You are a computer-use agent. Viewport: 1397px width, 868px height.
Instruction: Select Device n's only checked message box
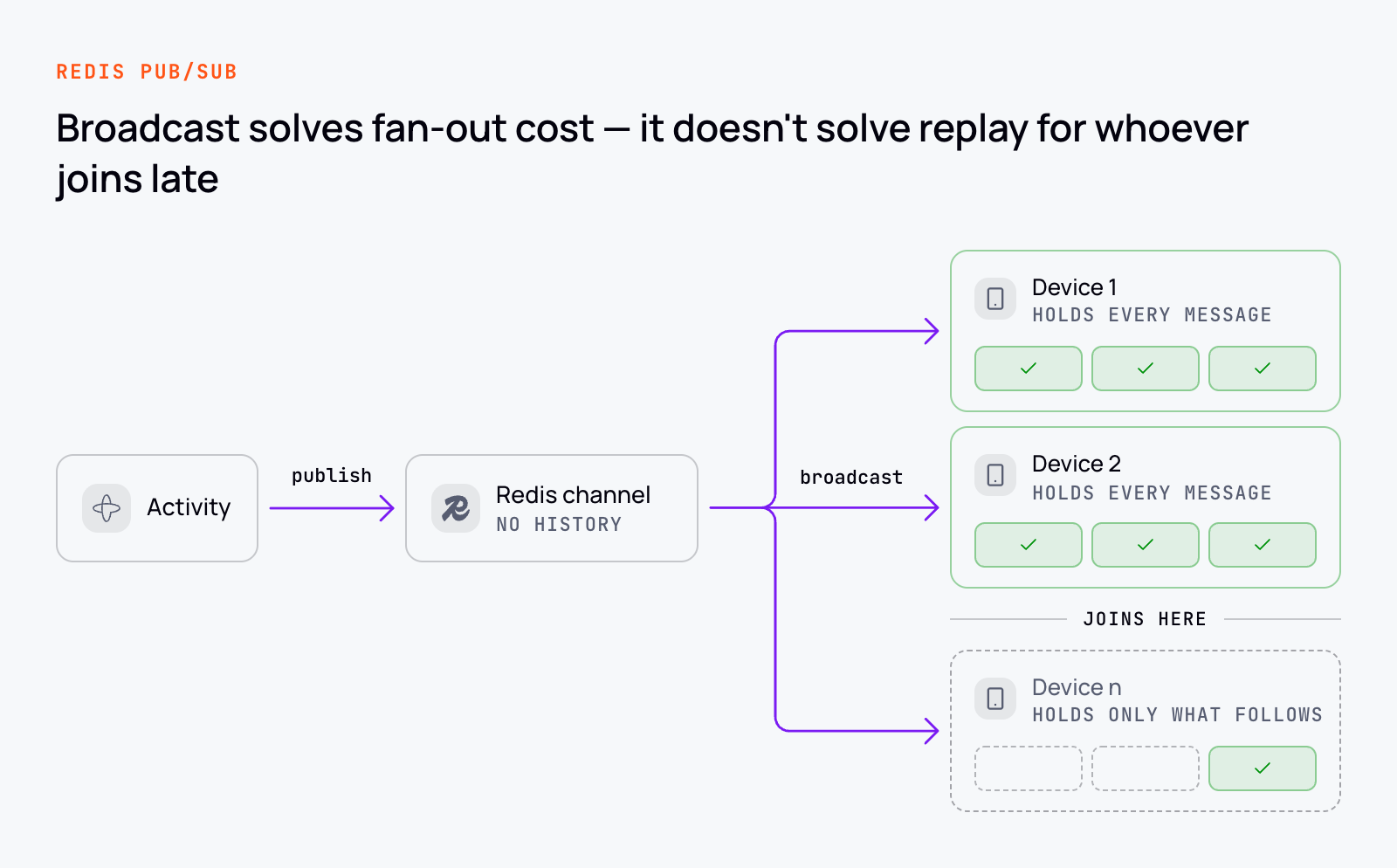[x=1263, y=768]
